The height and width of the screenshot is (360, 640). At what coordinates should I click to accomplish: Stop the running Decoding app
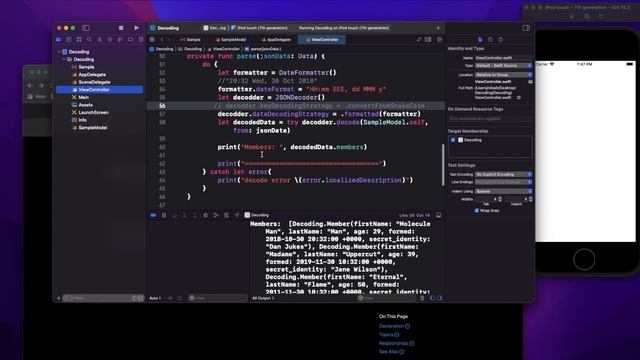[121, 28]
